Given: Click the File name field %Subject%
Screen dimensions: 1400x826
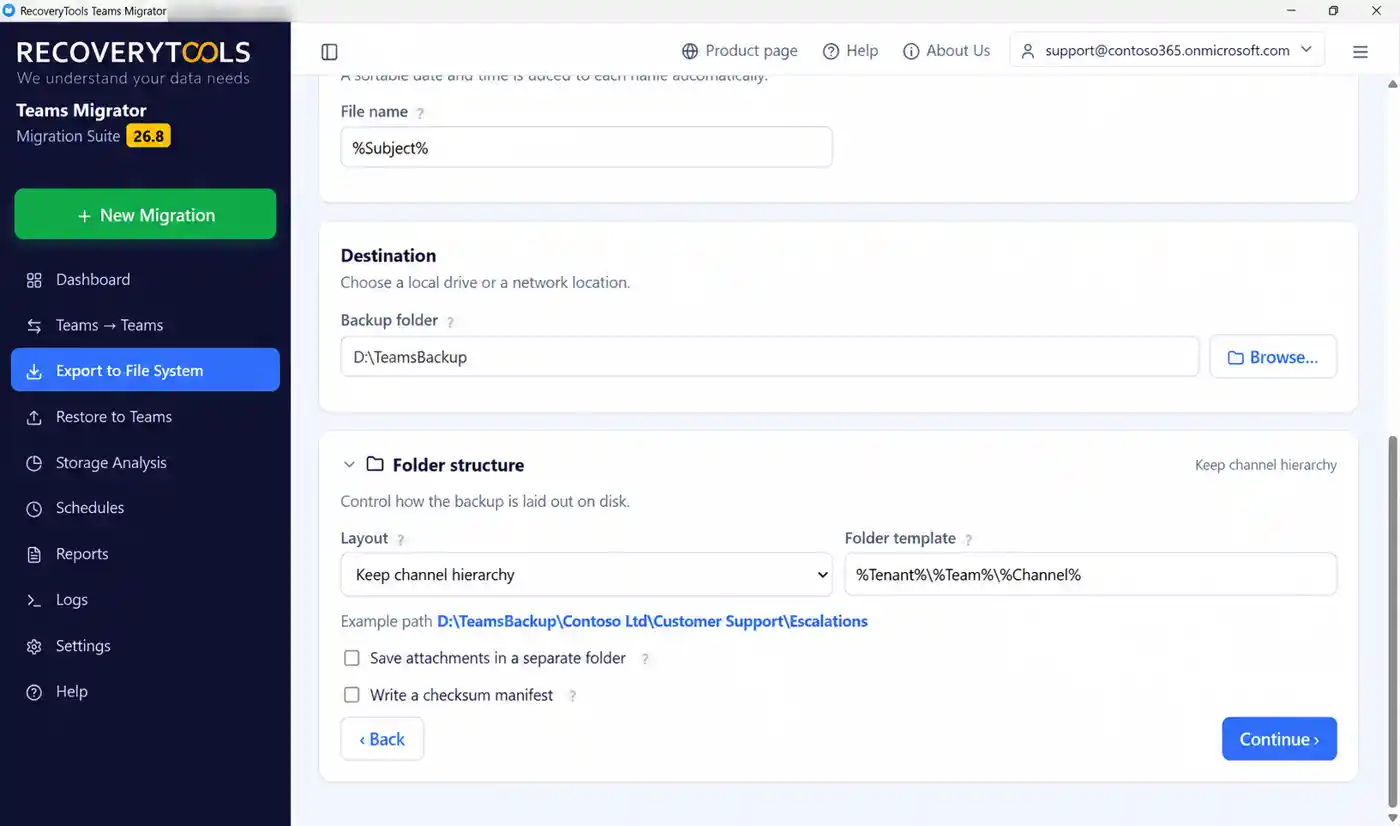Looking at the screenshot, I should point(586,147).
